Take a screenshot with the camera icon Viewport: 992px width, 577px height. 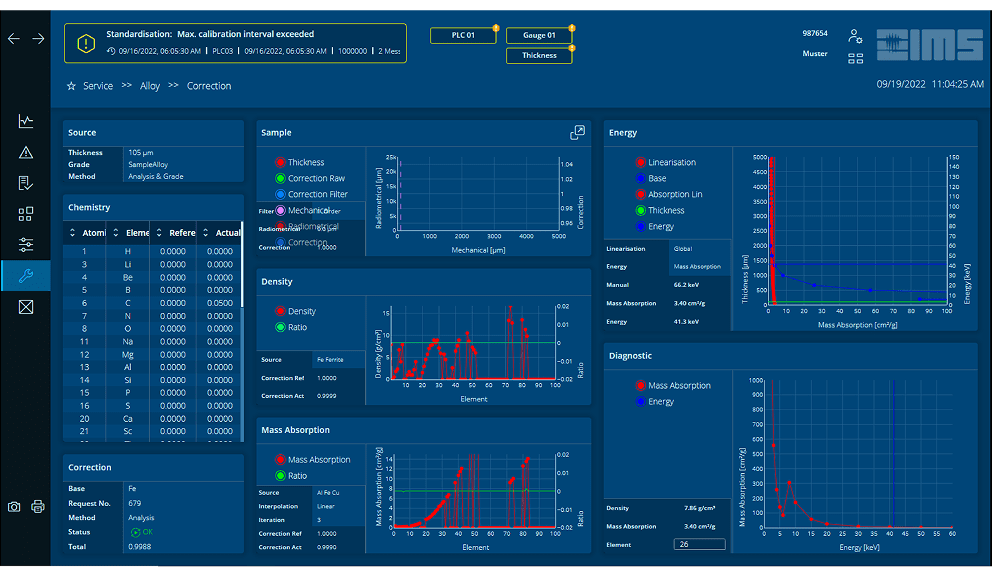point(14,507)
